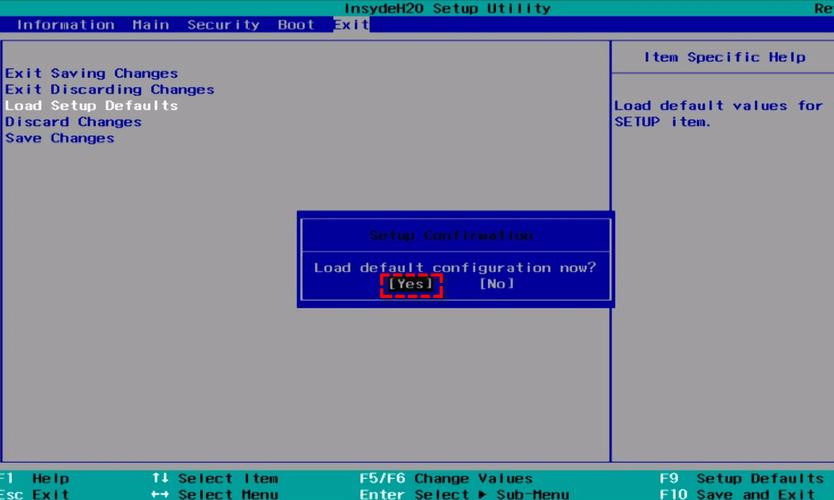Confirm with the Yes button
The height and width of the screenshot is (500, 834).
click(411, 284)
